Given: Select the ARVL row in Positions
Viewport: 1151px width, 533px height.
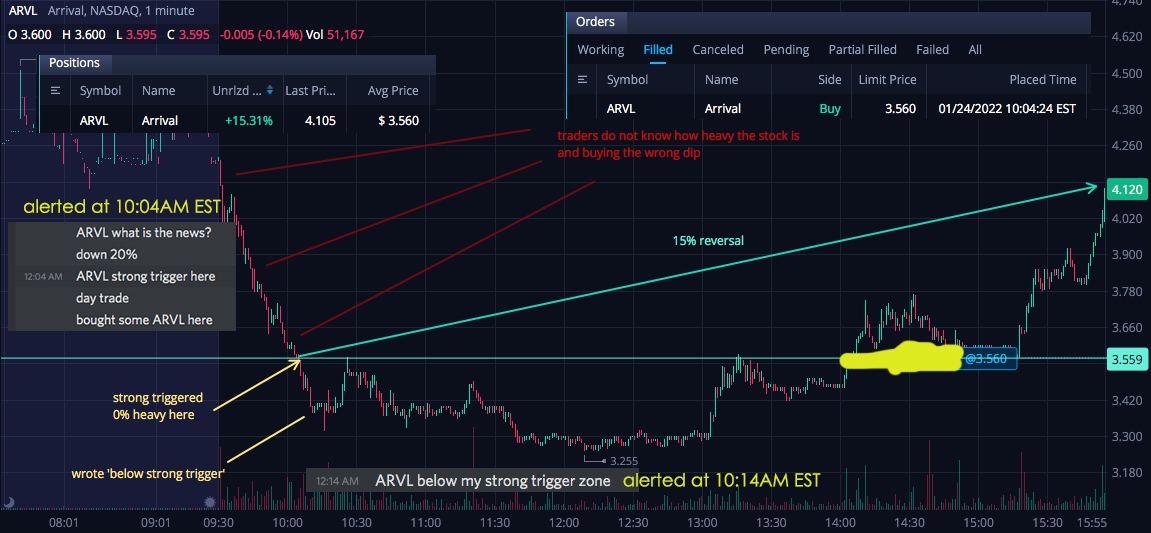Looking at the screenshot, I should (238, 120).
